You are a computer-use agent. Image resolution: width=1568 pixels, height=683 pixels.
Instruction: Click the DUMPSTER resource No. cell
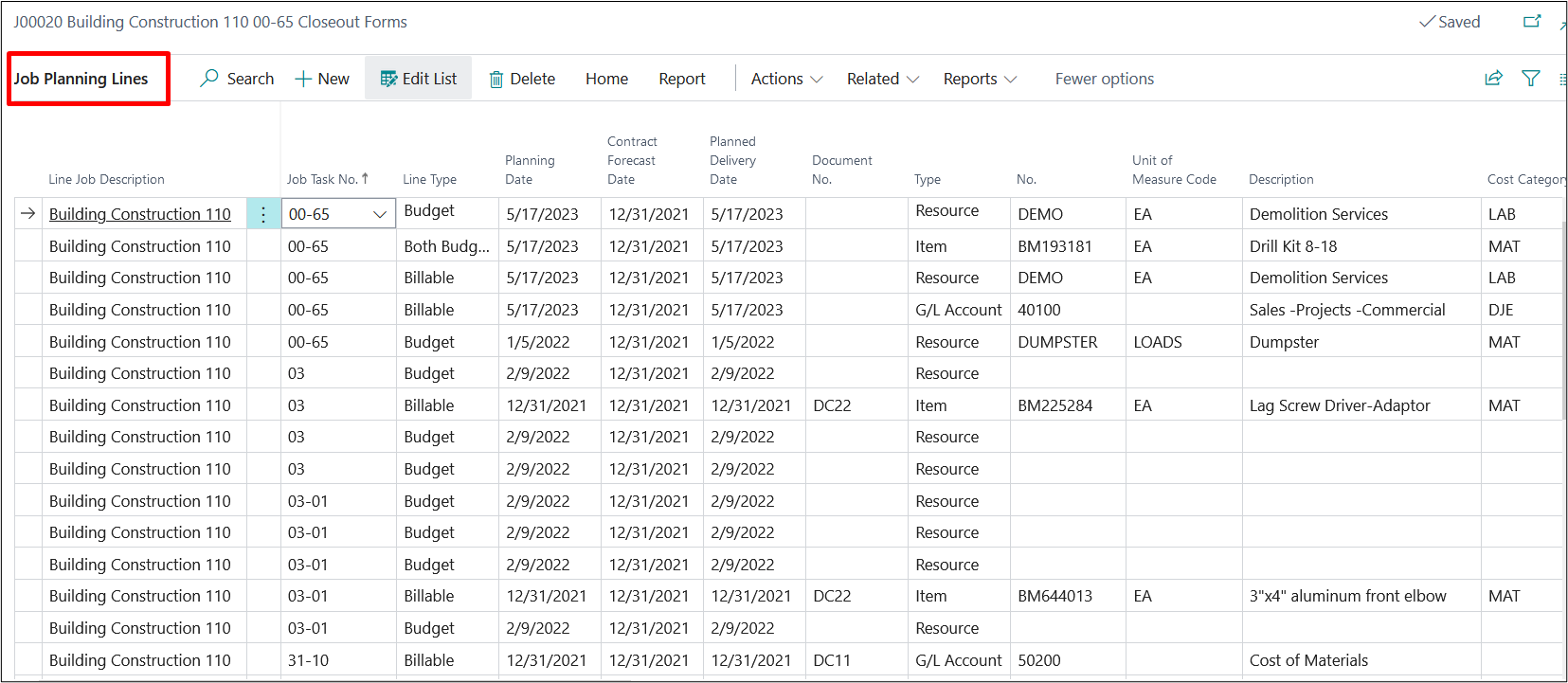click(1057, 342)
